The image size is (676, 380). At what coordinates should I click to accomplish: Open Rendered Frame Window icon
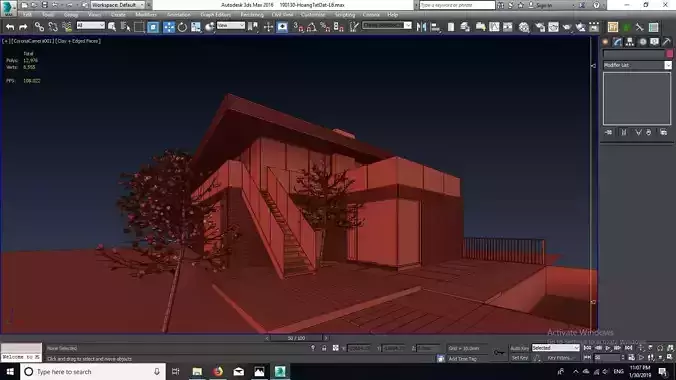pos(554,27)
